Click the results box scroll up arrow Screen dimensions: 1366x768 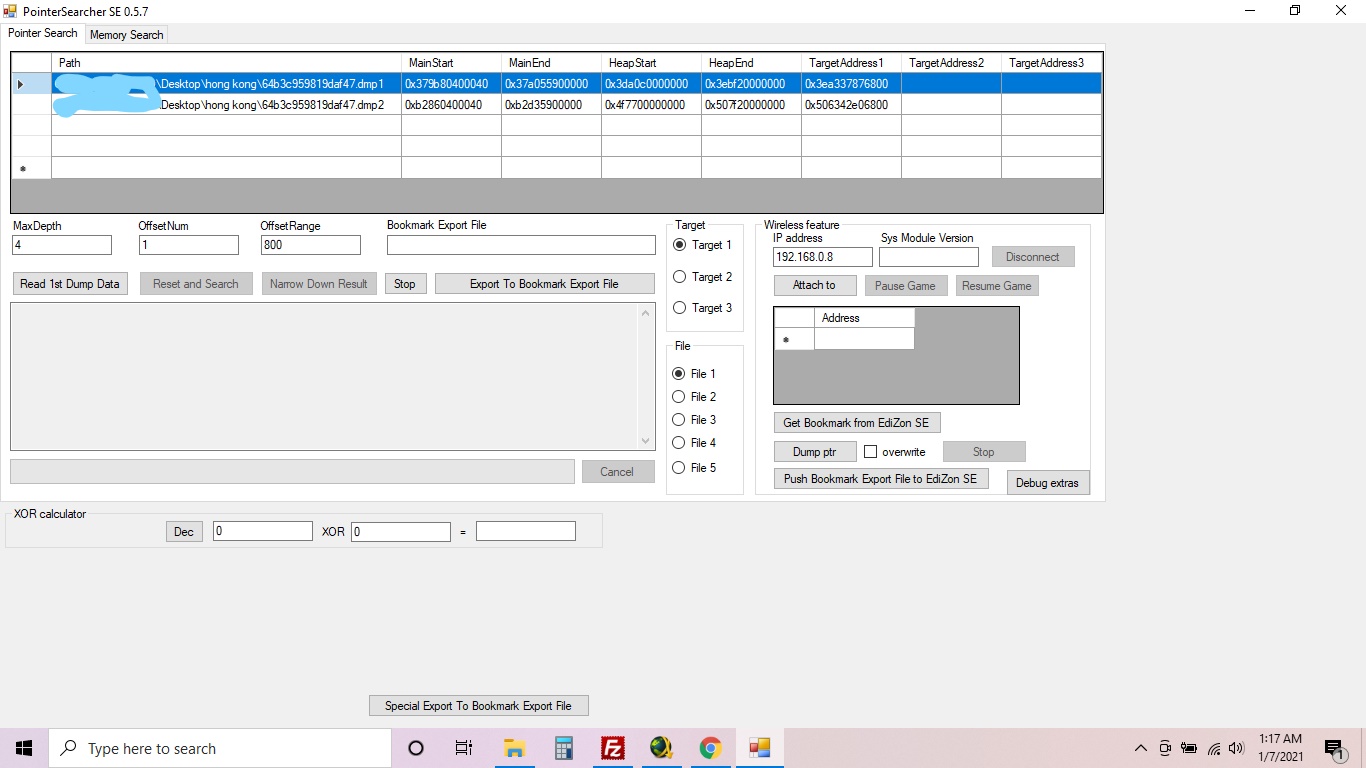[646, 314]
